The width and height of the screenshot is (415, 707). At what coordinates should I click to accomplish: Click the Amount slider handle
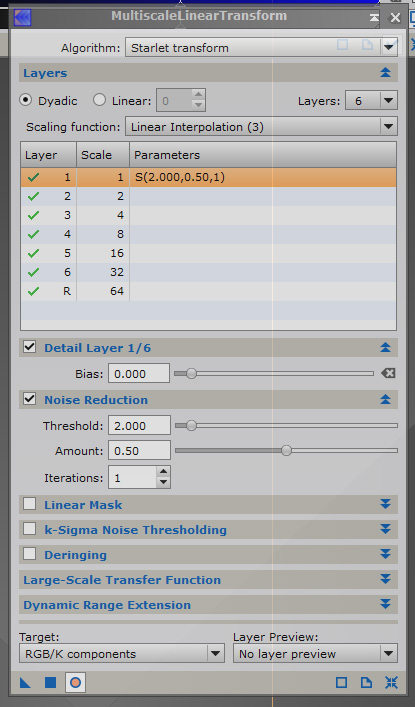pos(286,450)
